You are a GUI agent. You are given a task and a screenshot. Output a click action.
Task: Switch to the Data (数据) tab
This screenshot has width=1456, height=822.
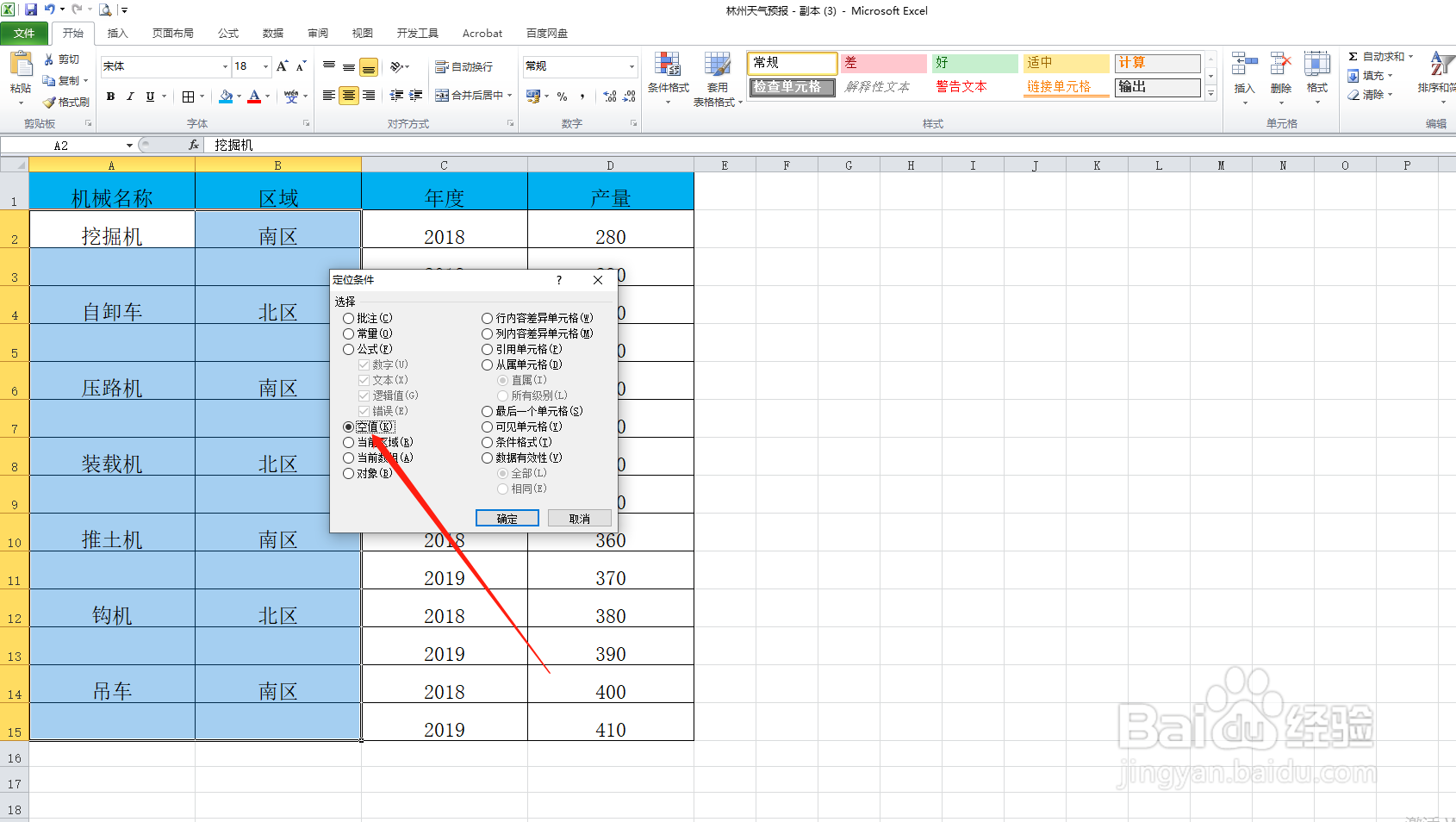coord(273,34)
